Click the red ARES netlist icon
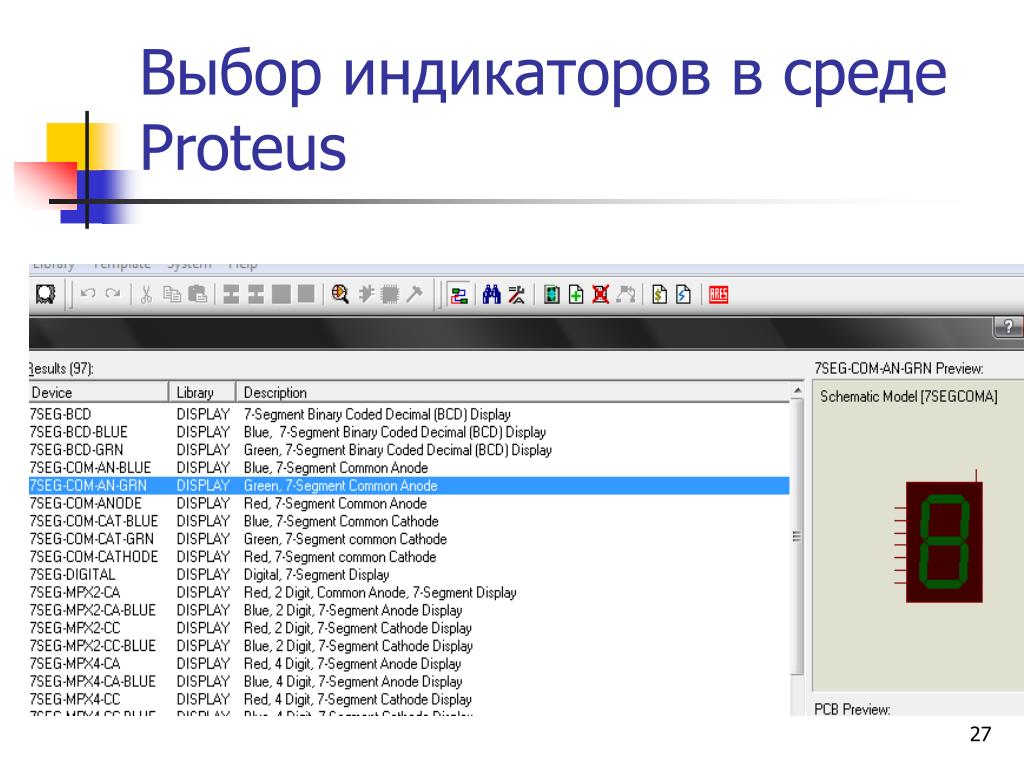The width and height of the screenshot is (1024, 768). tap(718, 295)
